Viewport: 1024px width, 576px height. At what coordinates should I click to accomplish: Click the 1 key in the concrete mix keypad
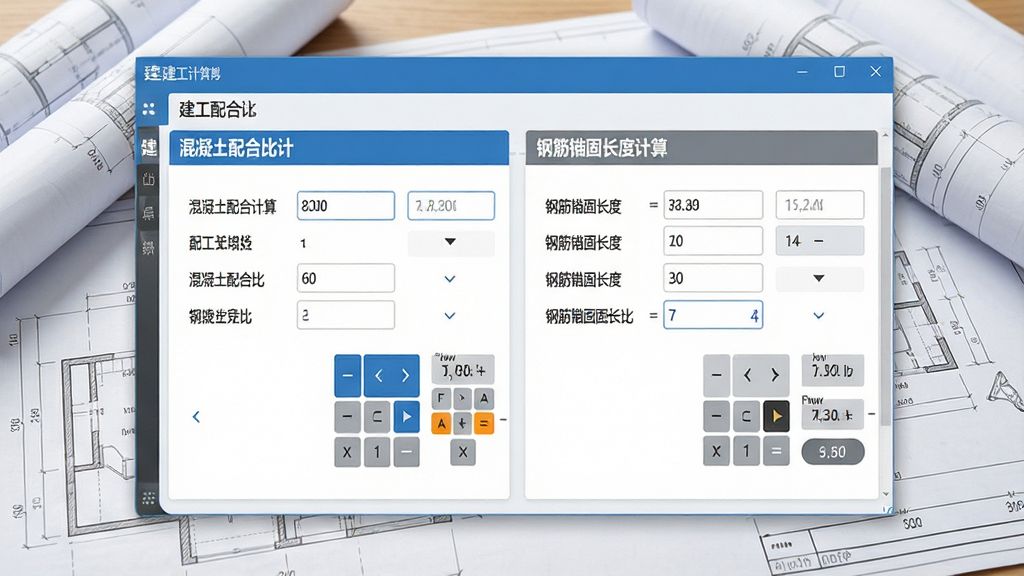click(377, 452)
